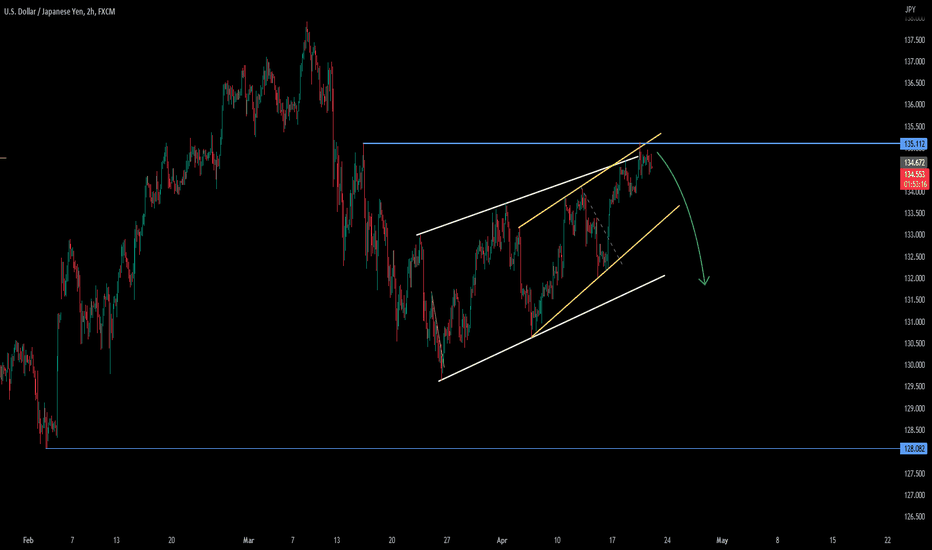Click the gray 134.672 price label
Viewport: 932px width, 550px height.
[x=914, y=162]
